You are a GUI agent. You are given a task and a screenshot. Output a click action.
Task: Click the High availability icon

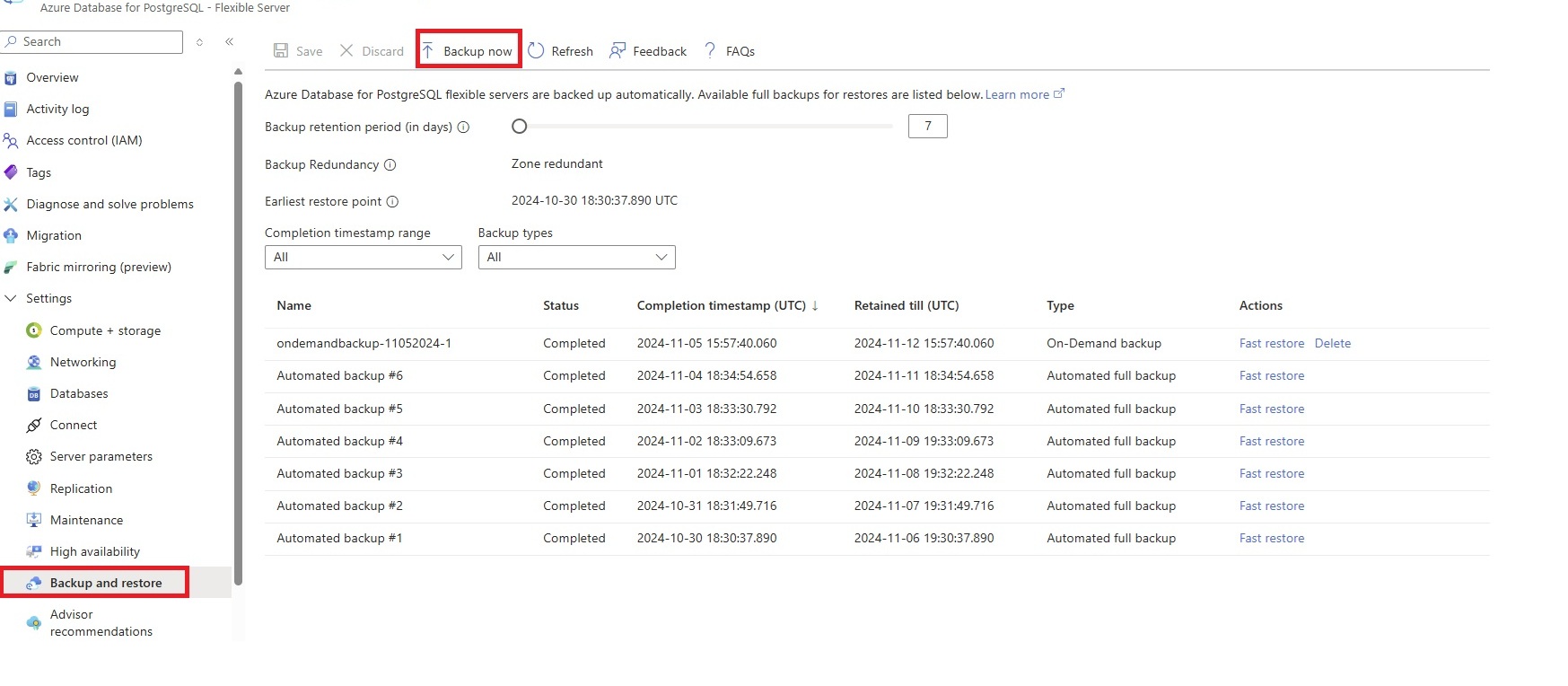coord(34,551)
